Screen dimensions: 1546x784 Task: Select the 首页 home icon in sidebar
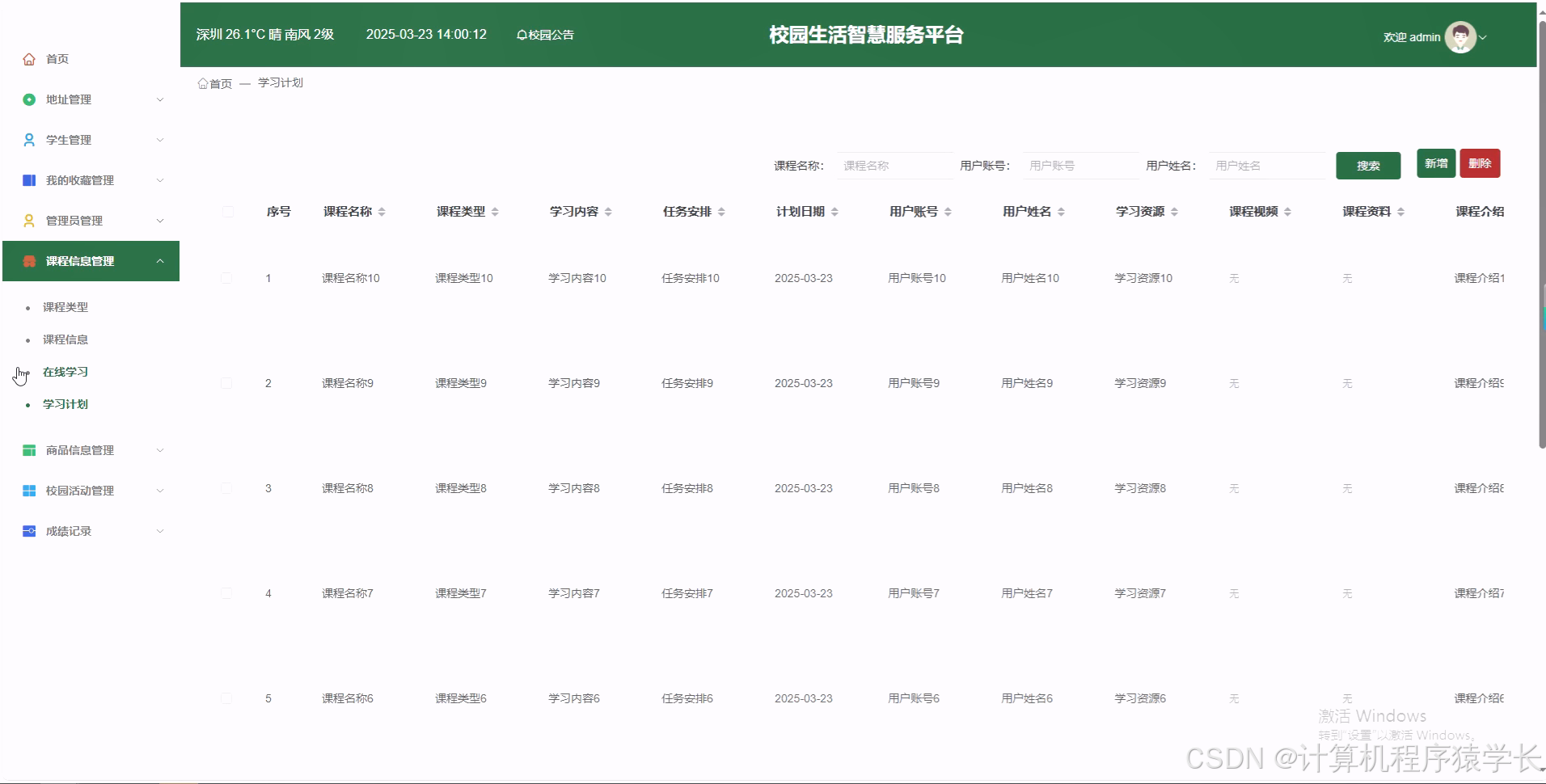pyautogui.click(x=29, y=59)
